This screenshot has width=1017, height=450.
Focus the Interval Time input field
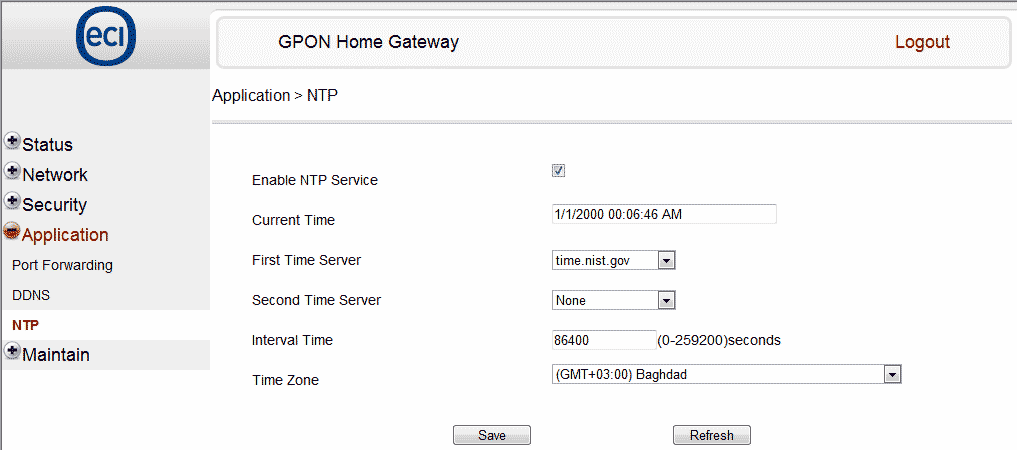[603, 340]
